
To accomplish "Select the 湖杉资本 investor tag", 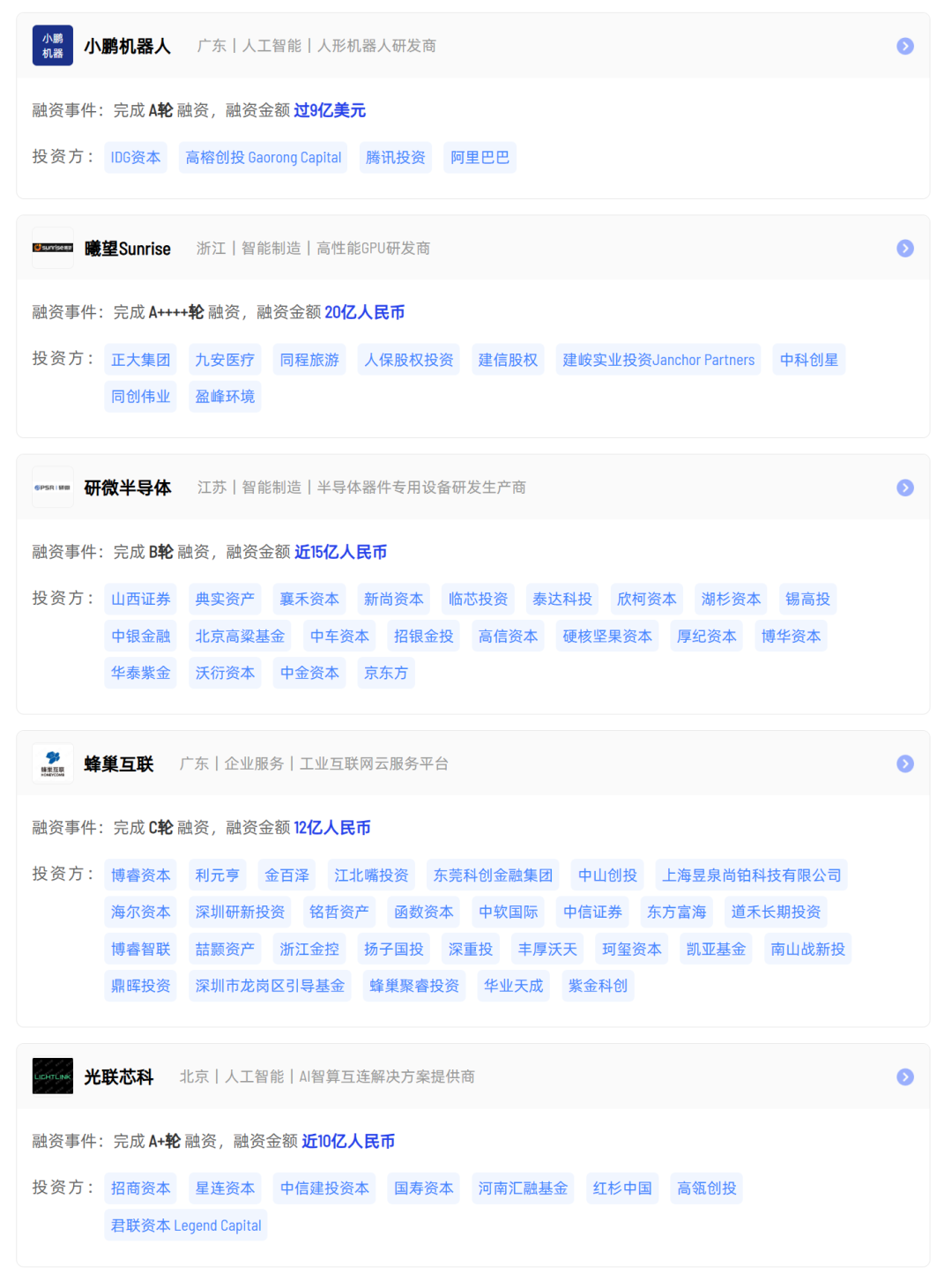I will coord(731,600).
